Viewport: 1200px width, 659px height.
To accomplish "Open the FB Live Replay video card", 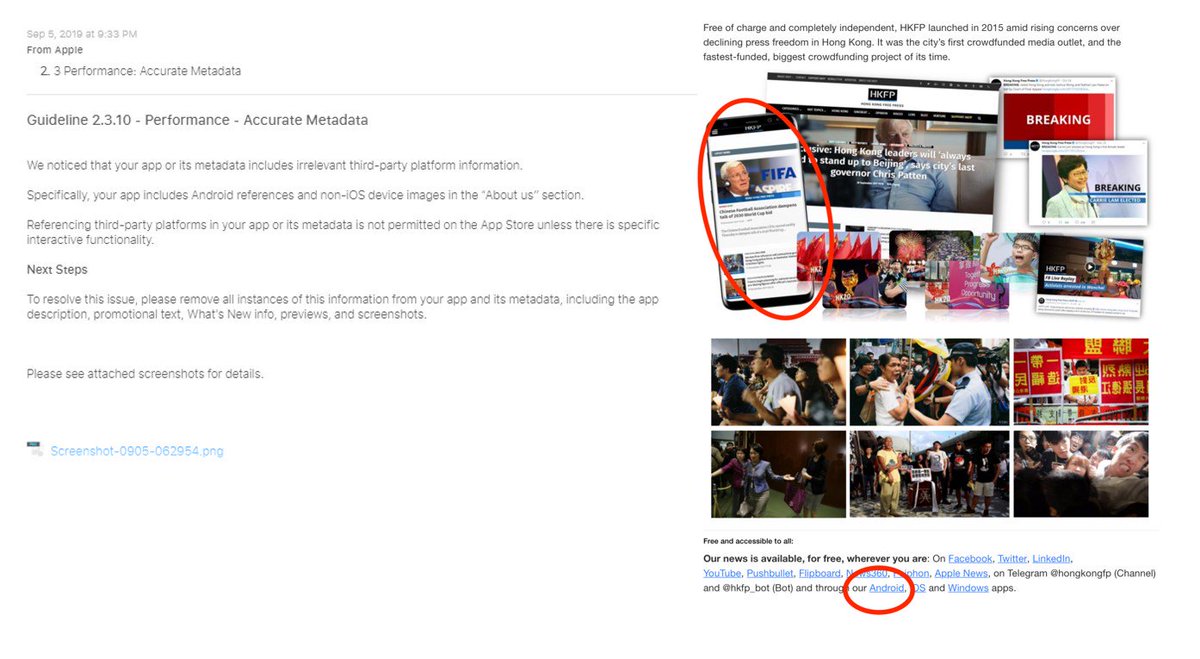I will [x=1088, y=275].
